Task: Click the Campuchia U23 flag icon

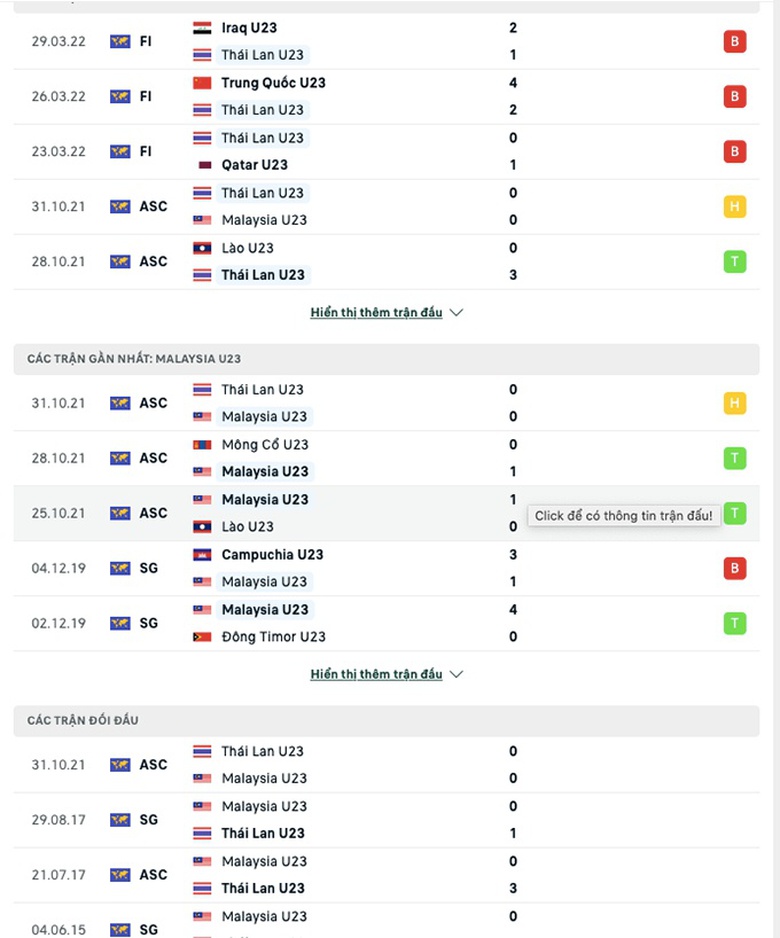Action: tap(202, 555)
